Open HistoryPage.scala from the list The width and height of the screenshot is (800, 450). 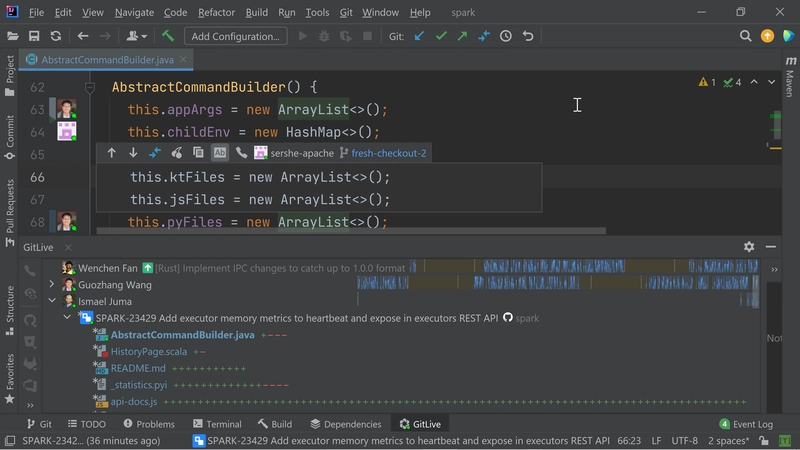[x=148, y=351]
